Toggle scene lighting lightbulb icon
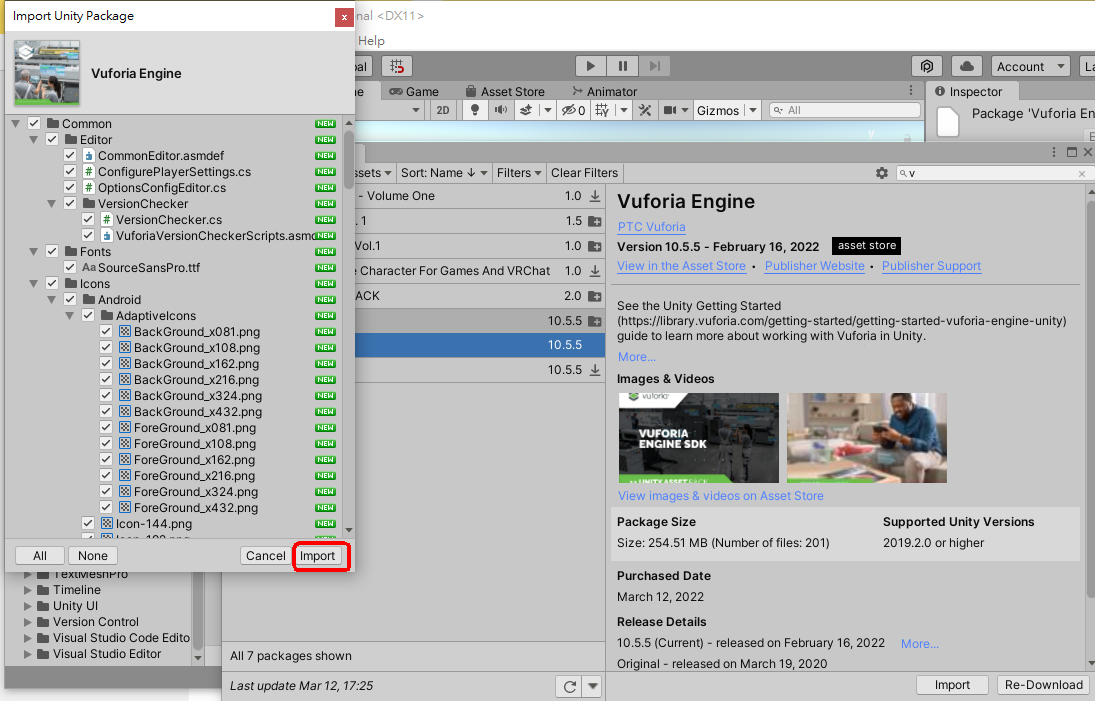 pos(475,110)
